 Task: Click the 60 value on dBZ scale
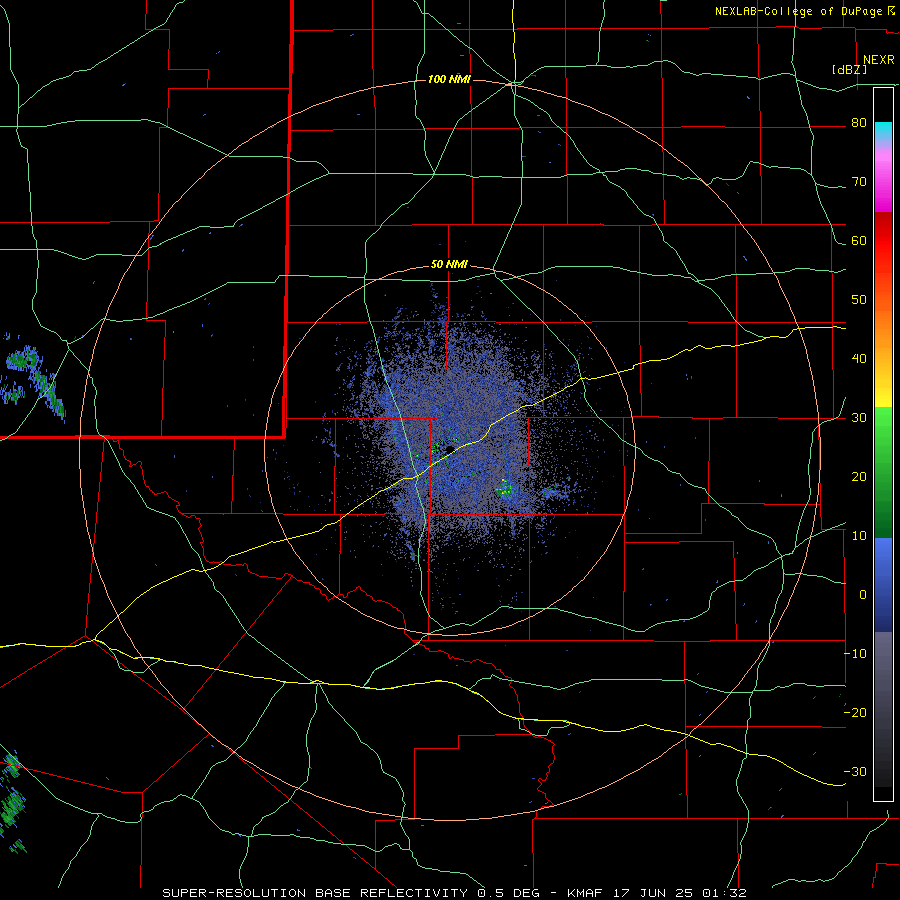(859, 240)
